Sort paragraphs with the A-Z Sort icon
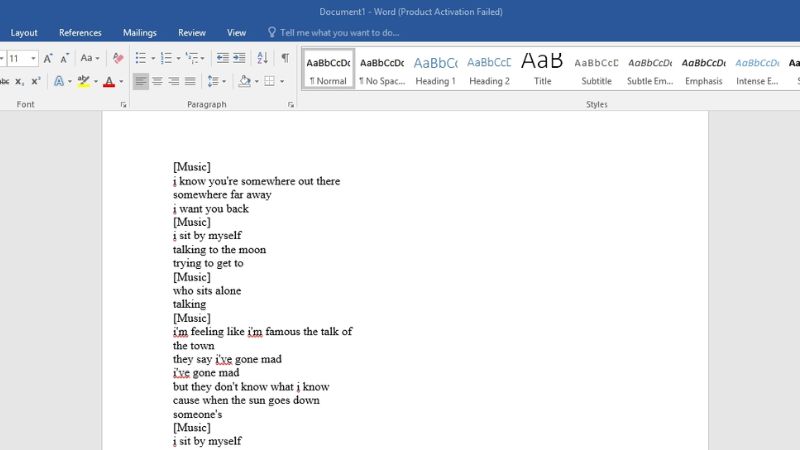This screenshot has height=450, width=800. [x=264, y=58]
